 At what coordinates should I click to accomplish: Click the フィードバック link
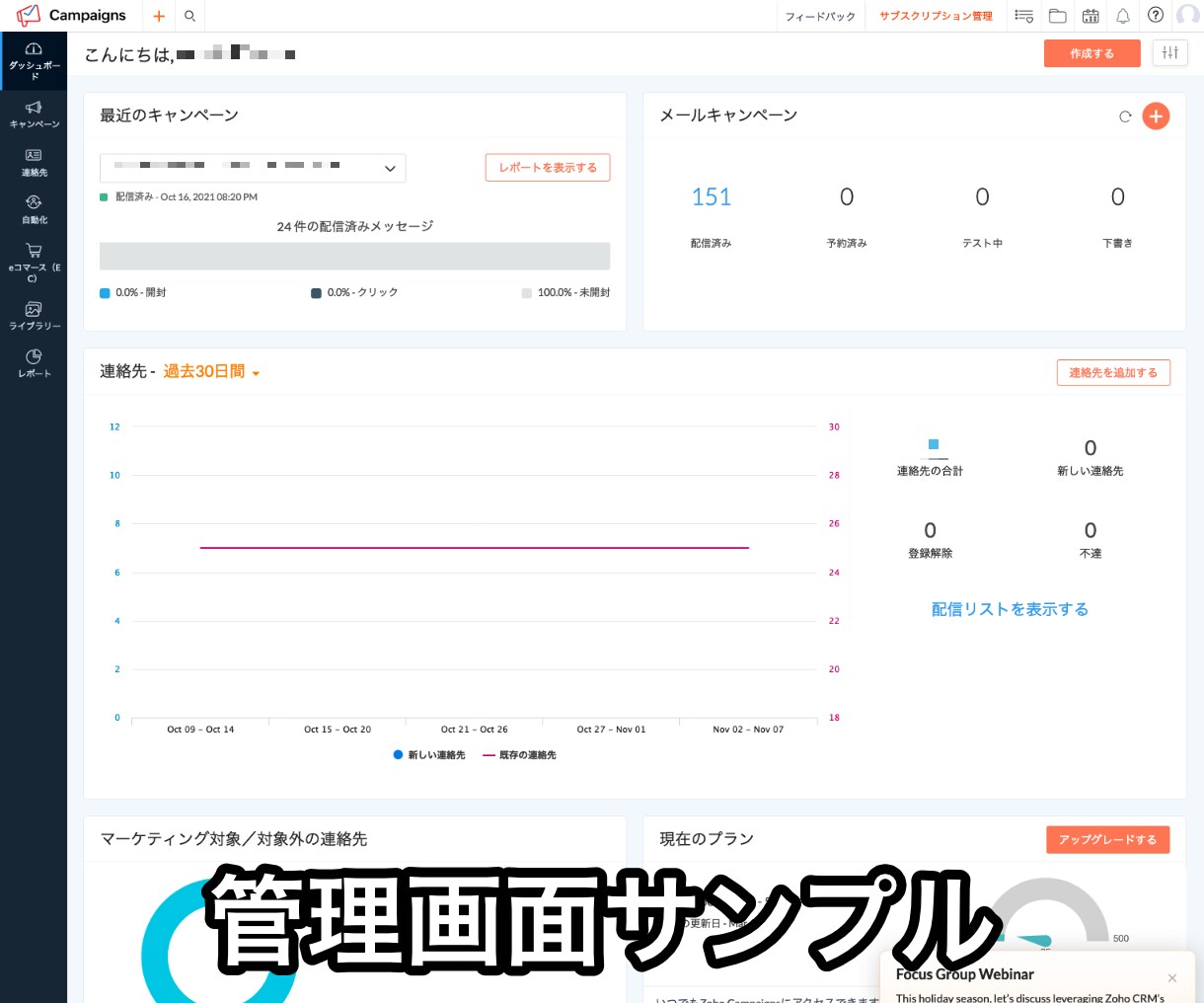click(820, 16)
